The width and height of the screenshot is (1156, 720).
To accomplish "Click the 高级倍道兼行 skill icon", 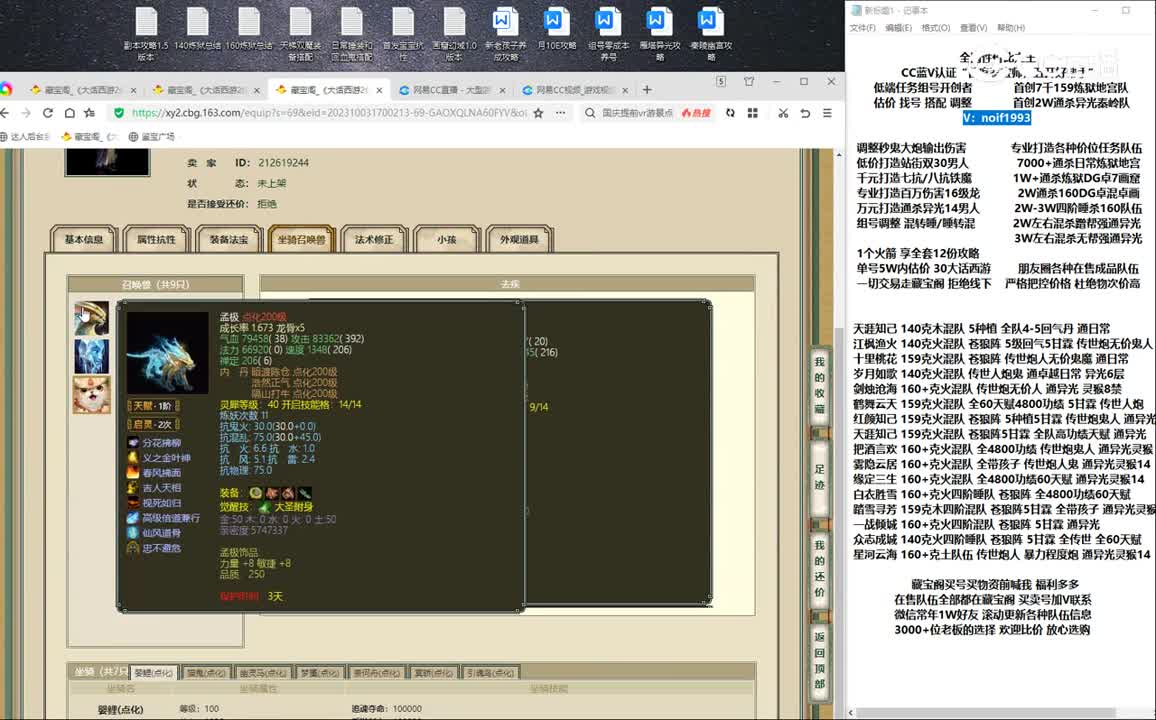I will point(133,518).
